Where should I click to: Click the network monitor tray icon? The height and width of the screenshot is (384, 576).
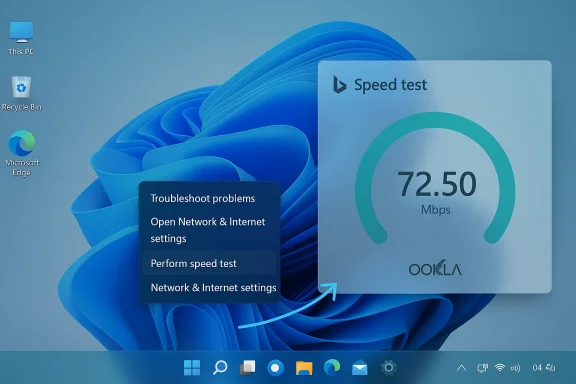coord(482,368)
